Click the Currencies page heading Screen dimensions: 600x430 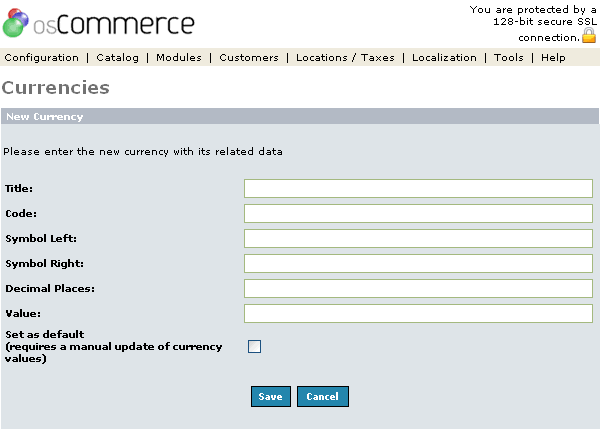coord(56,88)
